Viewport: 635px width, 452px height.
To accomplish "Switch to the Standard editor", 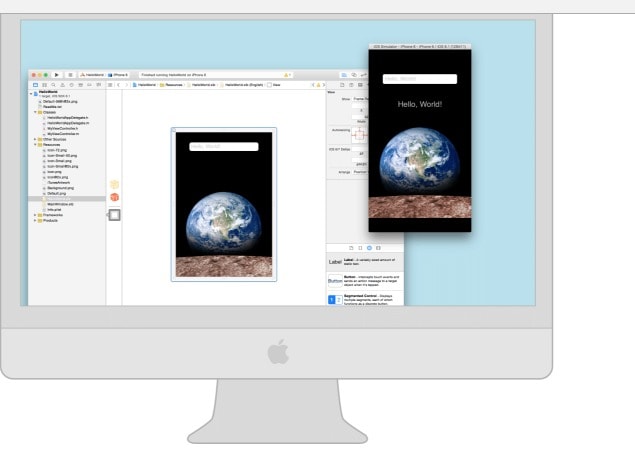I will [x=344, y=75].
